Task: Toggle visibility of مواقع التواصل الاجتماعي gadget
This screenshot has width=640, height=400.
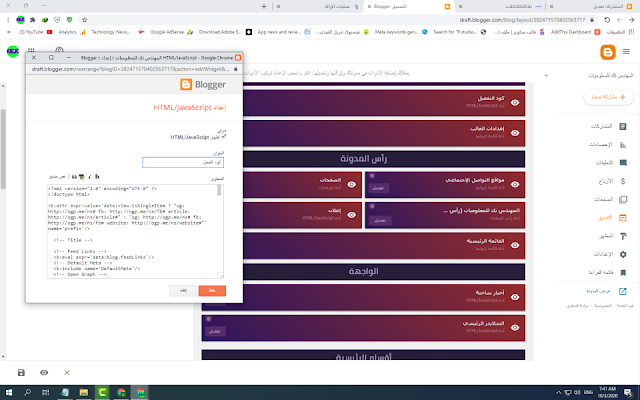Action: click(x=515, y=184)
